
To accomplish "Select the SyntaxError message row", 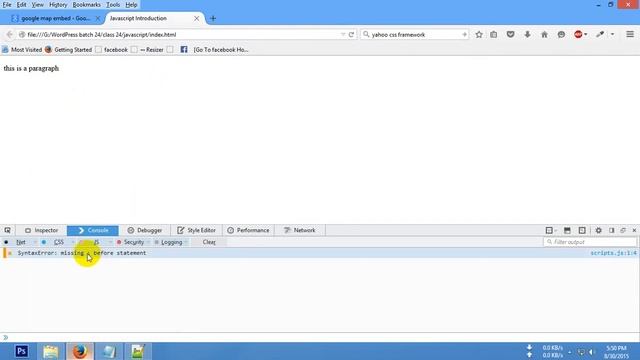I will [320, 253].
